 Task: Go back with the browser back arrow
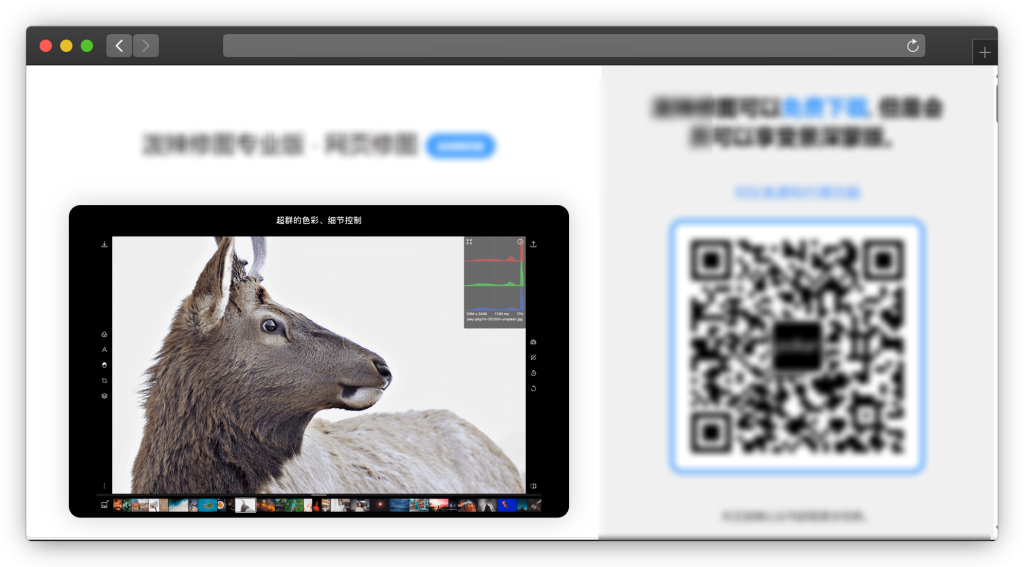[119, 46]
